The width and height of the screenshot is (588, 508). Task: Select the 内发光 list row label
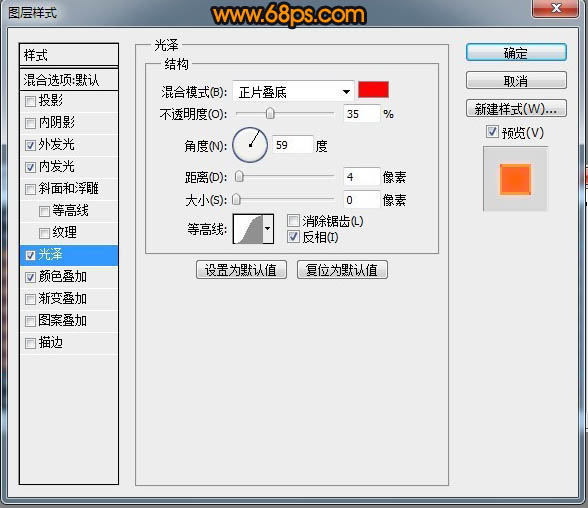[56, 166]
